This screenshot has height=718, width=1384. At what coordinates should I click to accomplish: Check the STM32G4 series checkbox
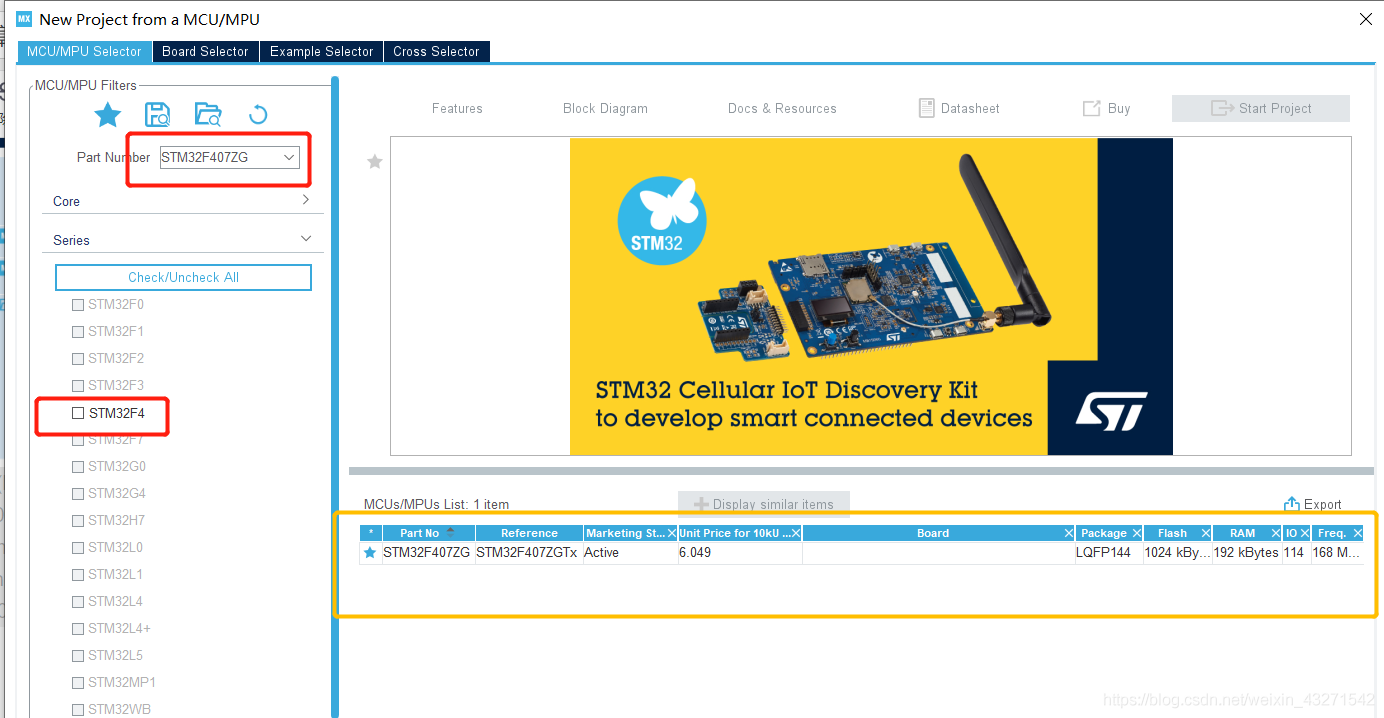pos(78,493)
